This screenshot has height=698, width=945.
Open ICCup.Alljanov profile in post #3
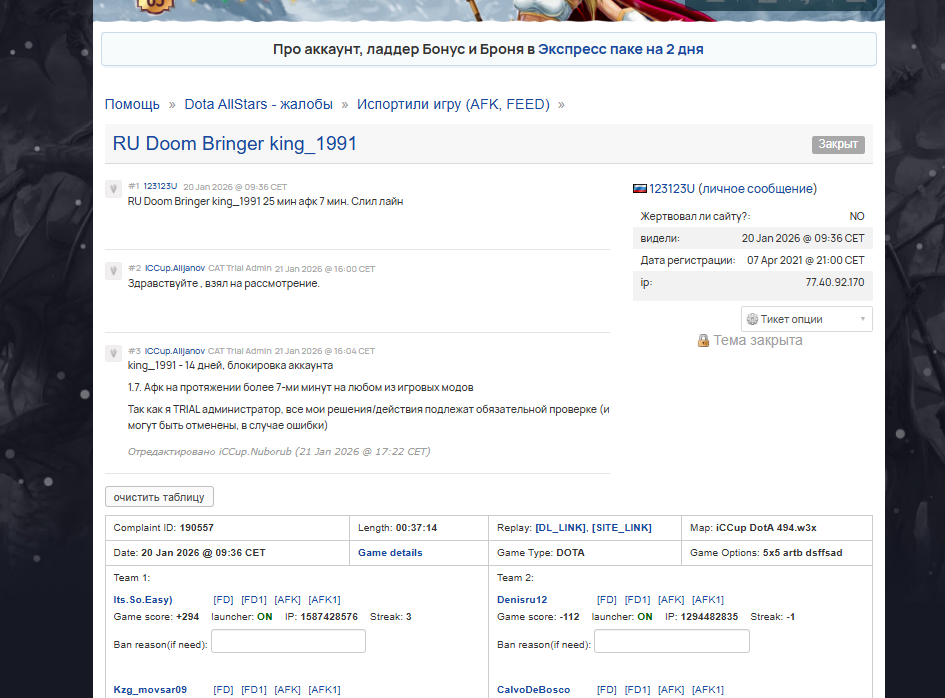[175, 351]
